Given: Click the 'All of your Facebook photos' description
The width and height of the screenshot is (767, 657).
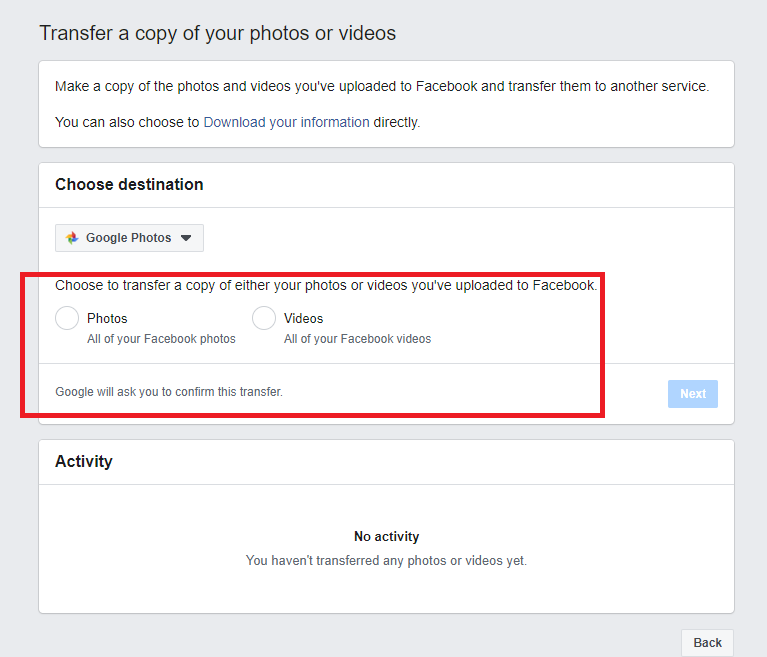Looking at the screenshot, I should (161, 339).
